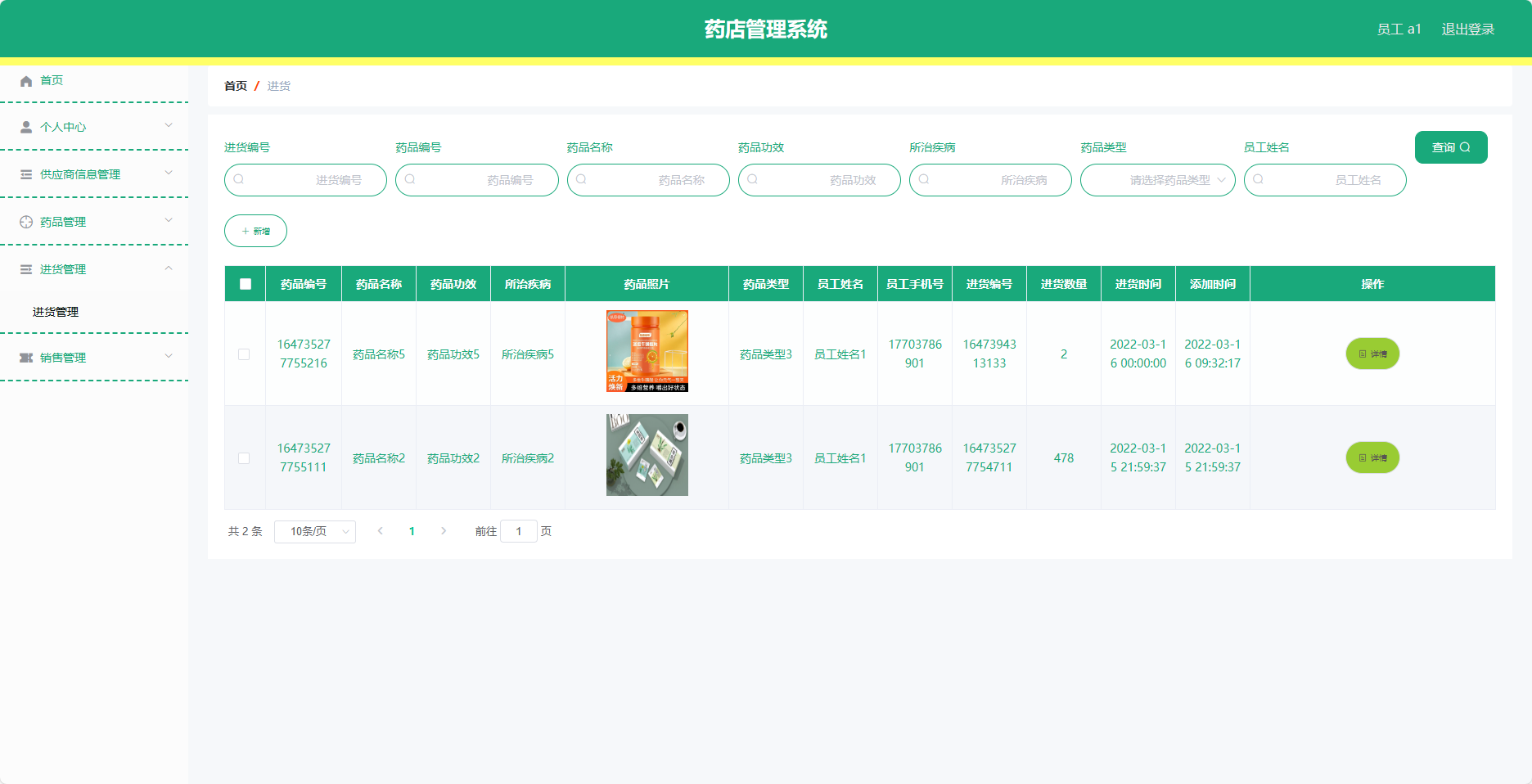Screen dimensions: 1532x784
Task: Click search icon in 药品功效 field
Action: pos(752,179)
